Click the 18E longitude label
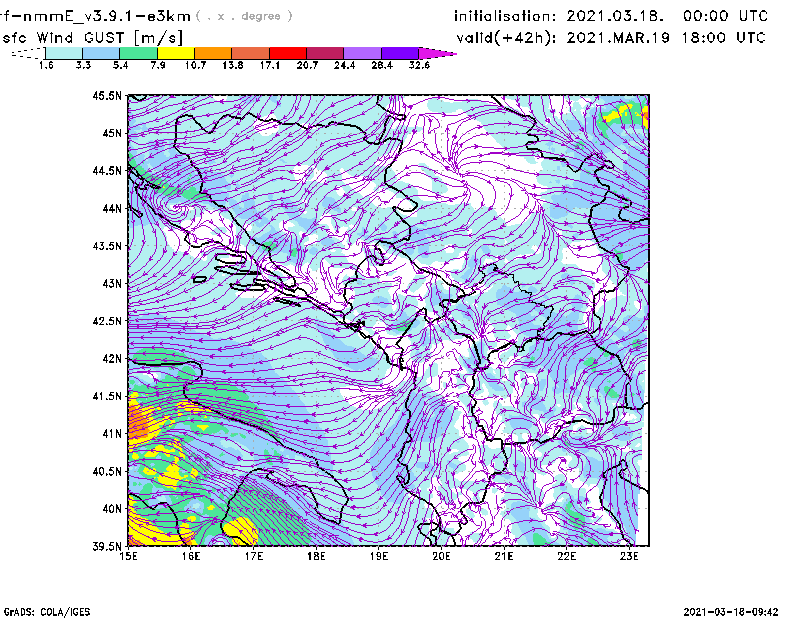800x618 pixels. coord(316,556)
